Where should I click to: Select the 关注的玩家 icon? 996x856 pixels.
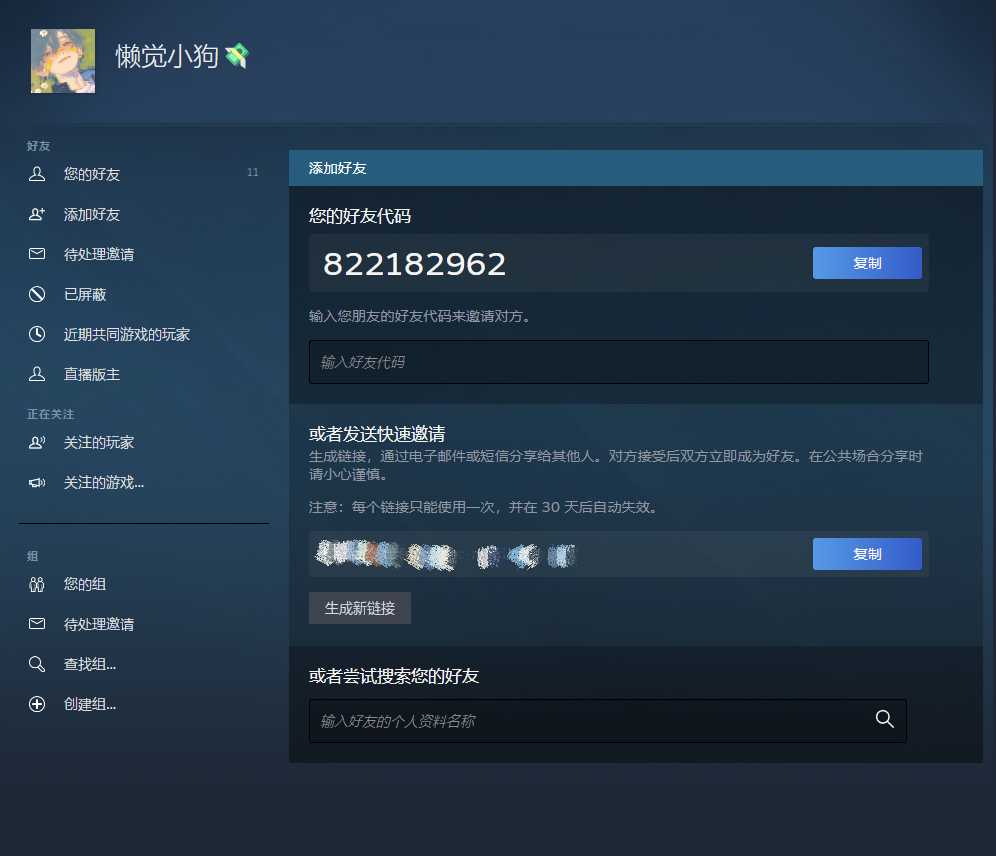point(37,443)
